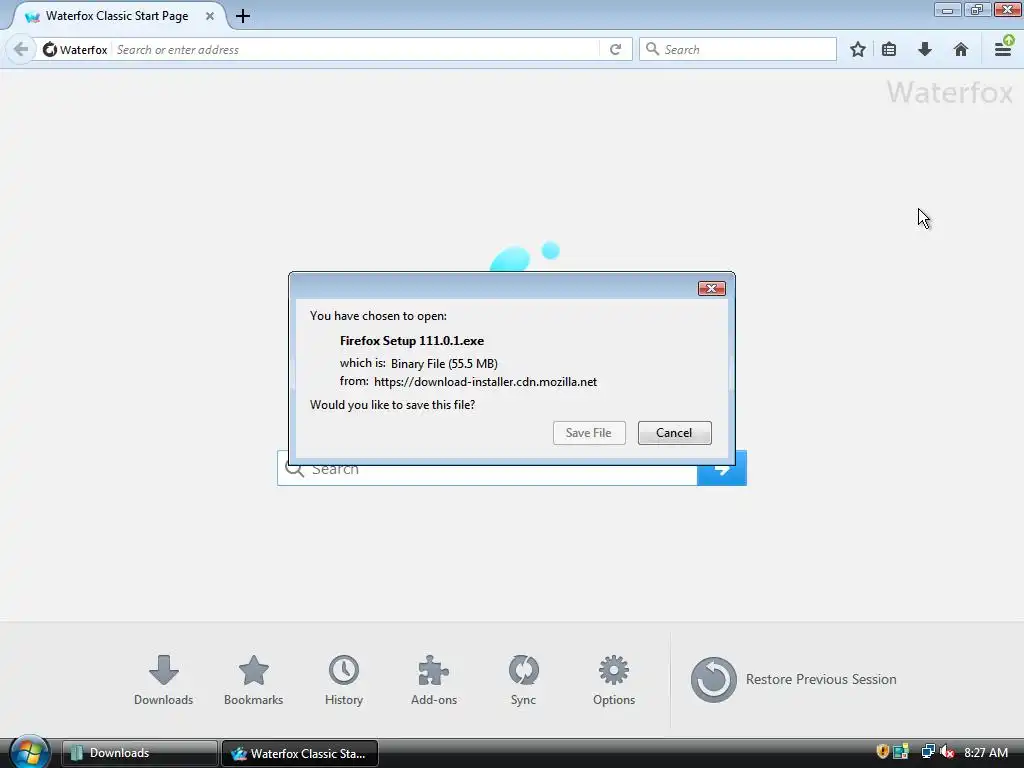Open Downloads from start page launcher
The width and height of the screenshot is (1024, 768).
point(163,680)
